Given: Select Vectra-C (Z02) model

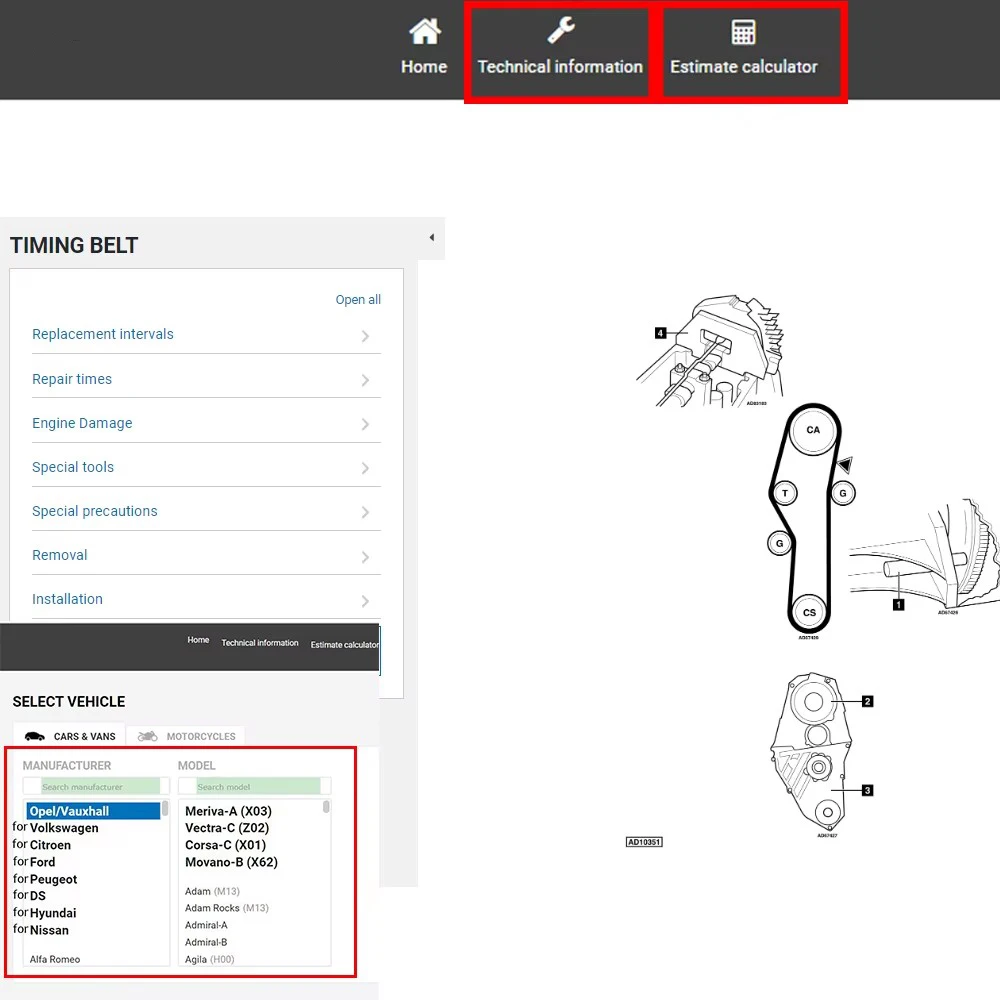Looking at the screenshot, I should 227,828.
